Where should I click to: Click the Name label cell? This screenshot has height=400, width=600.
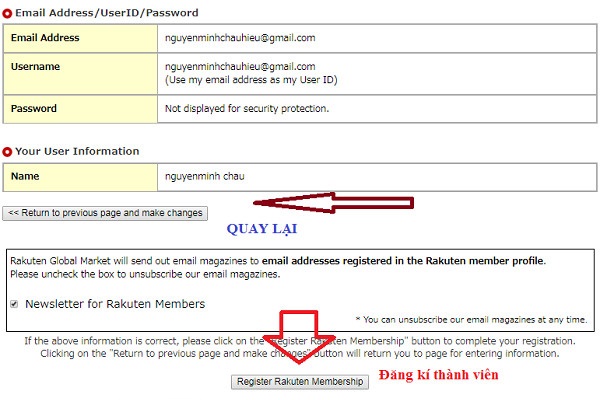[x=80, y=177]
